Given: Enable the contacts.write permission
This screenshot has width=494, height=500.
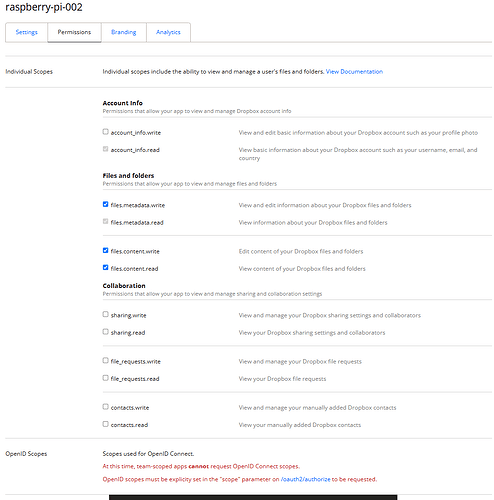Looking at the screenshot, I should (105, 407).
